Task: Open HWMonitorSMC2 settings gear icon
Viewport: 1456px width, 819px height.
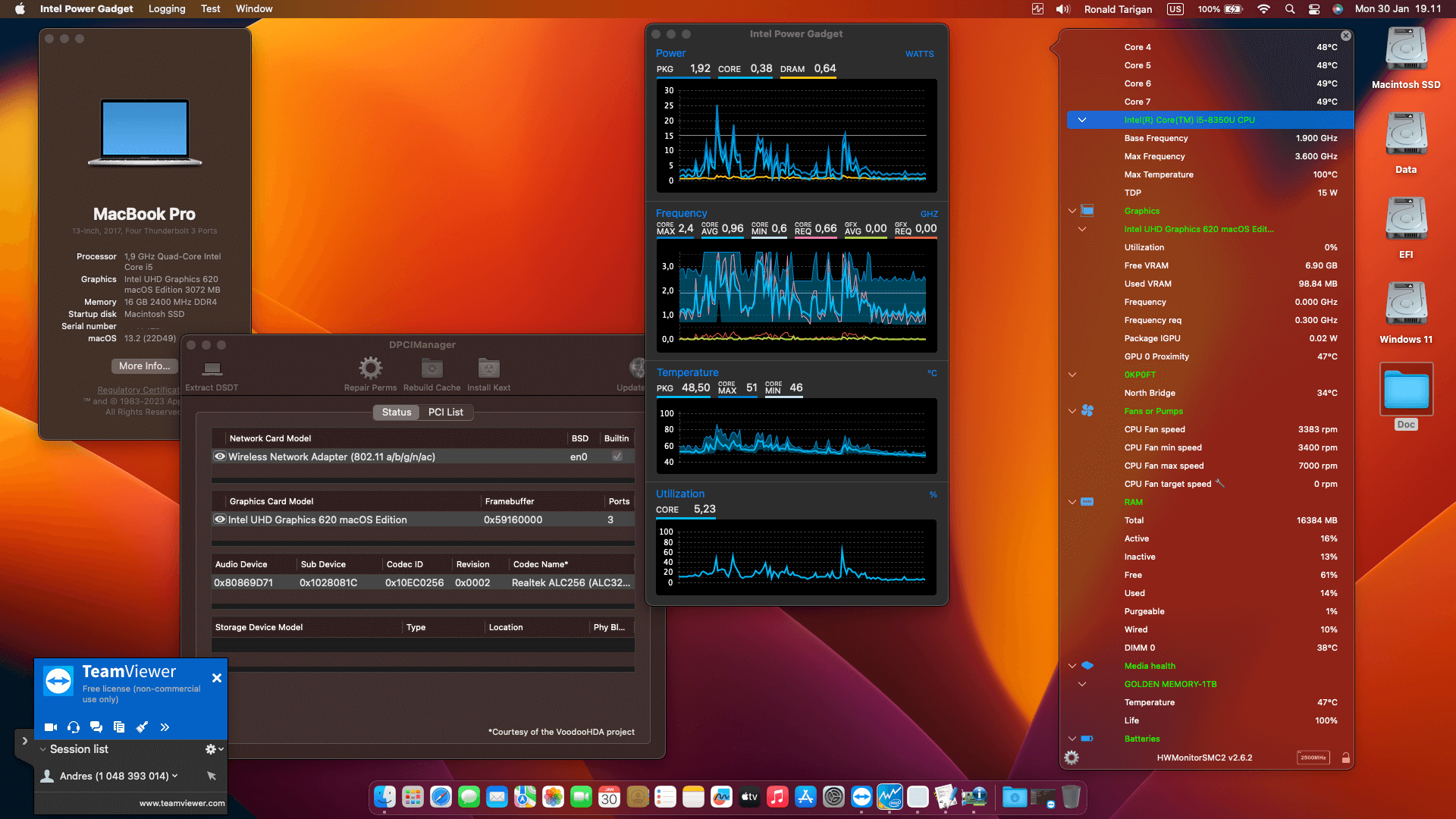Action: tap(1072, 758)
